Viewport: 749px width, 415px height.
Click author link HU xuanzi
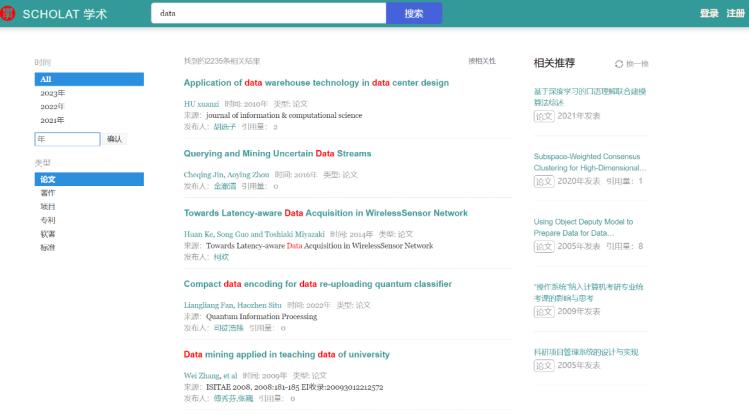pos(201,104)
